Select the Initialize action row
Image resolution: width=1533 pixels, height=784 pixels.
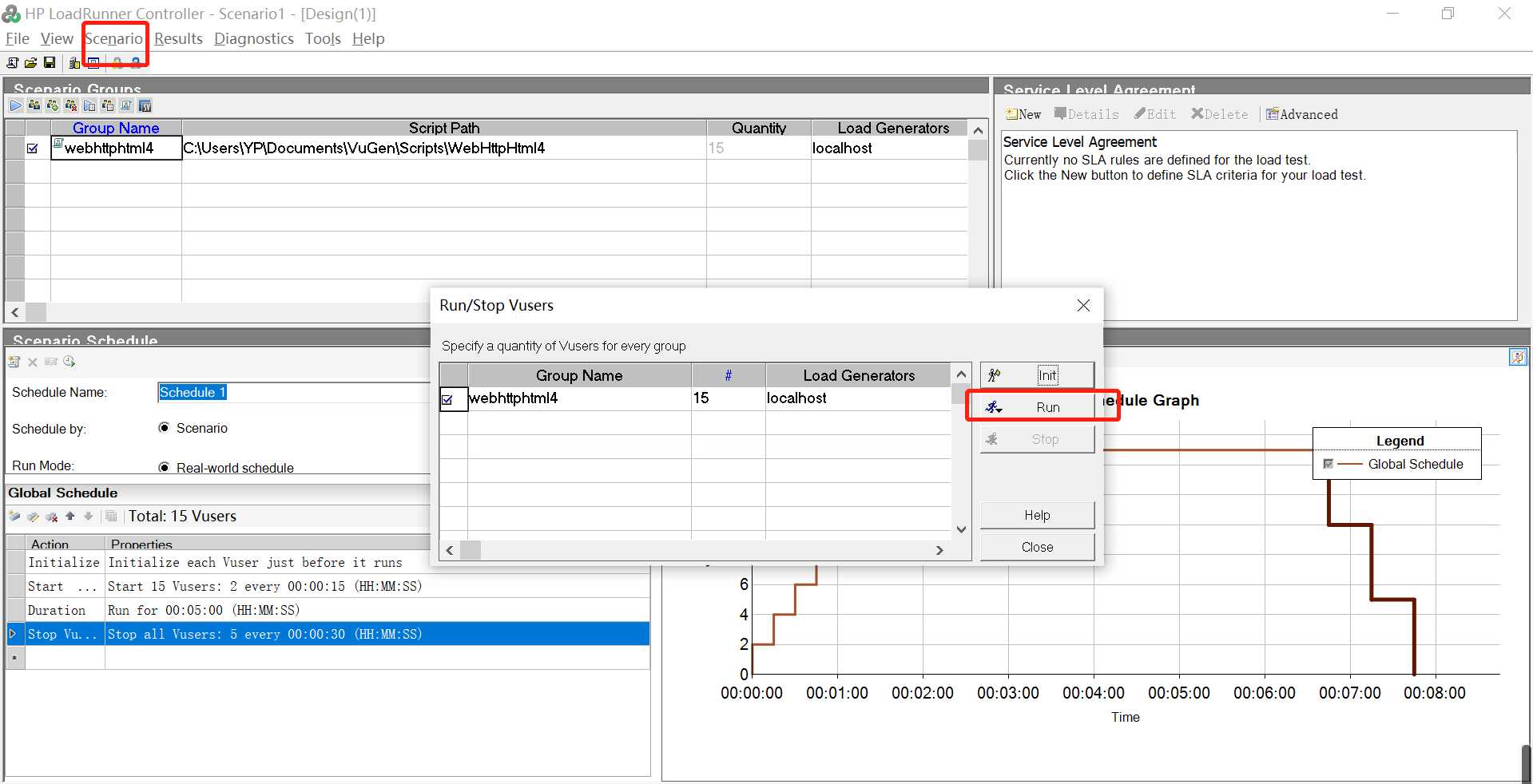click(x=328, y=562)
